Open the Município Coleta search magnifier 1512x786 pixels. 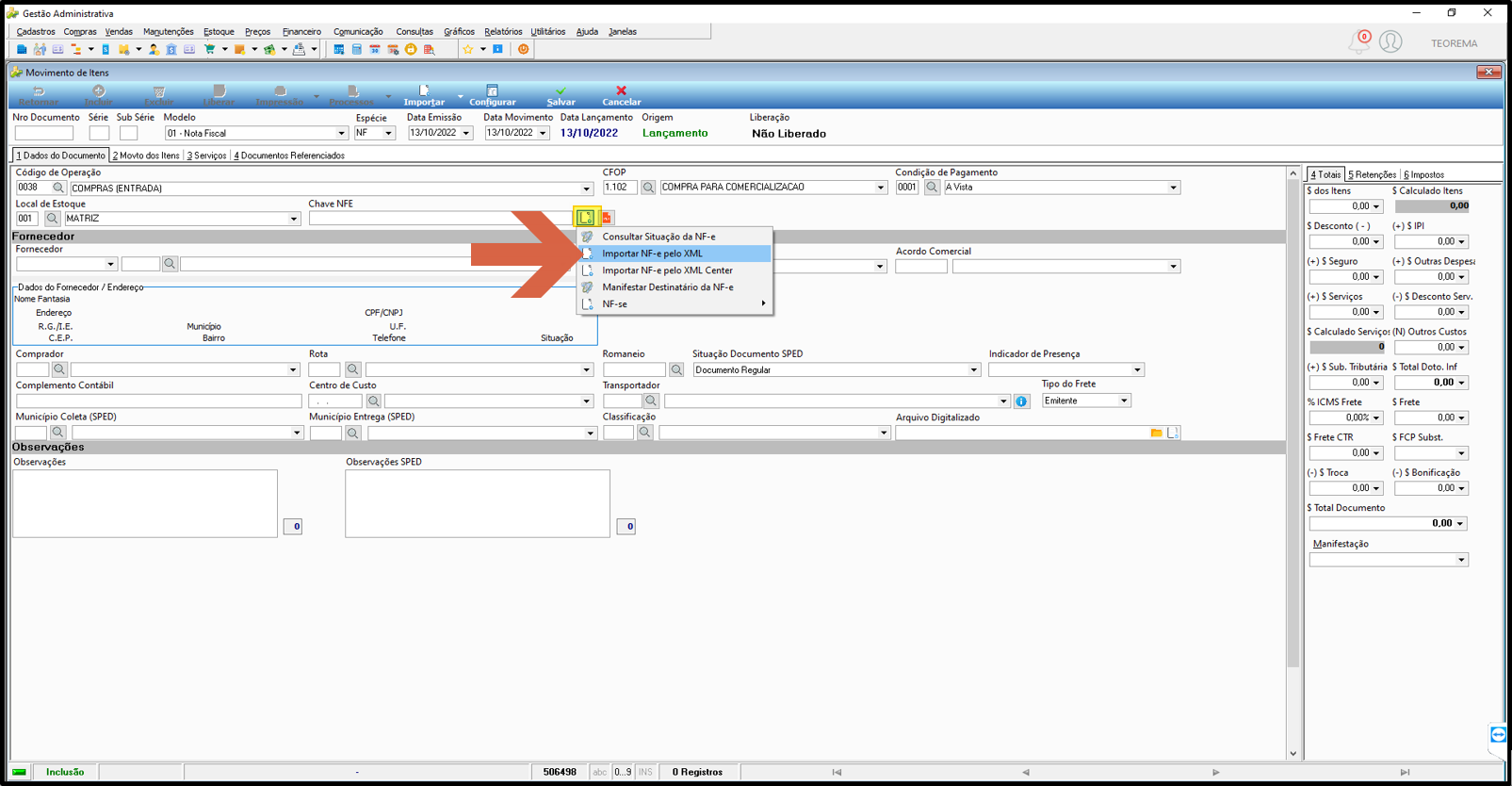58,433
